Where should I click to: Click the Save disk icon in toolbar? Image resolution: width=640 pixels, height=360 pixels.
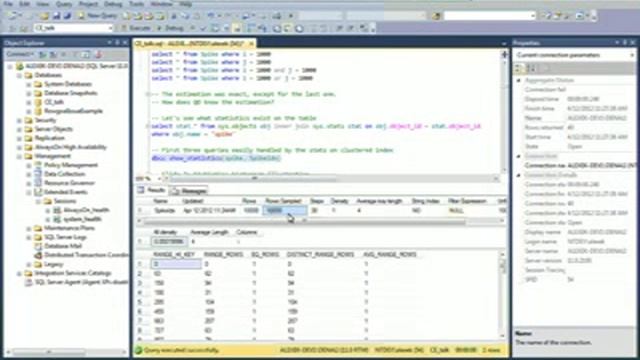pos(56,16)
